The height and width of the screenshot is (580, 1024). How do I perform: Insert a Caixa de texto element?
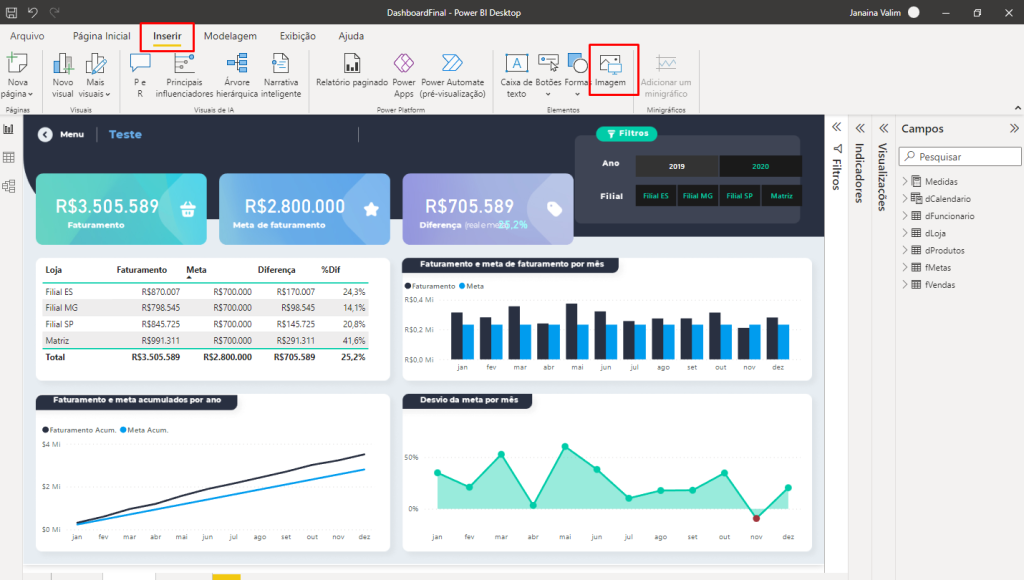[x=516, y=74]
